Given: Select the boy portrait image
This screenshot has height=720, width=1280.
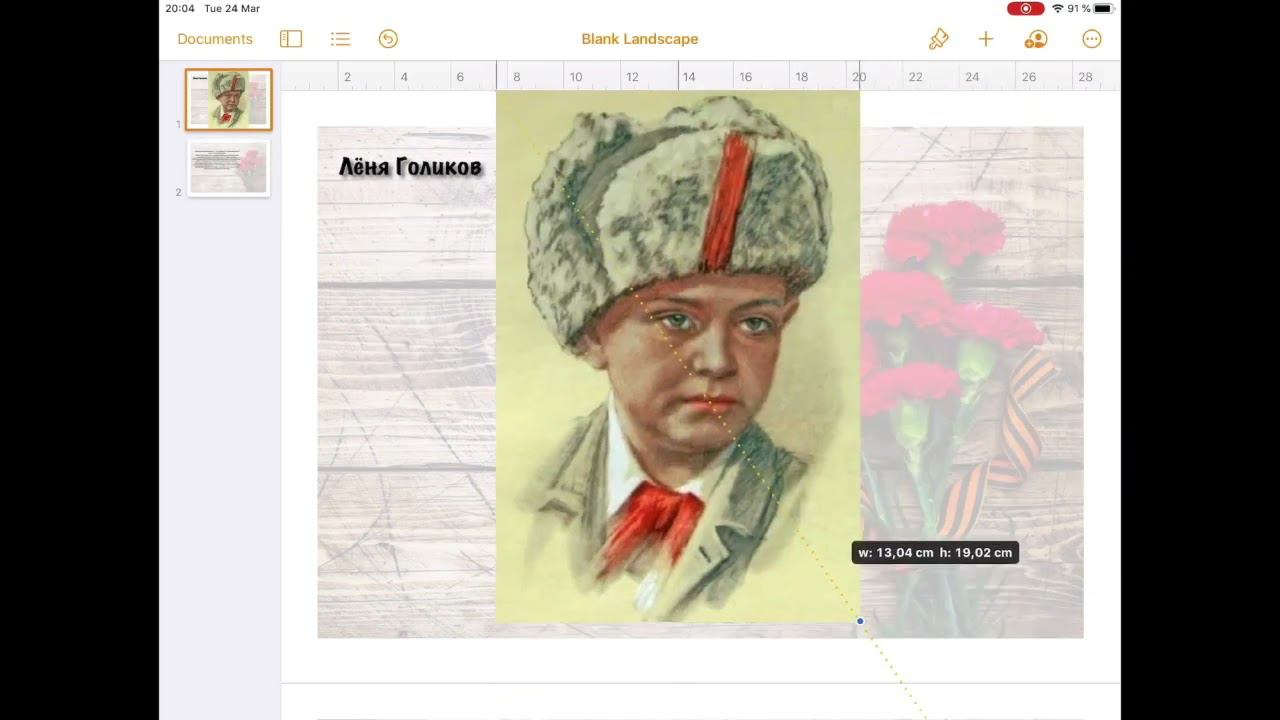Looking at the screenshot, I should [678, 356].
